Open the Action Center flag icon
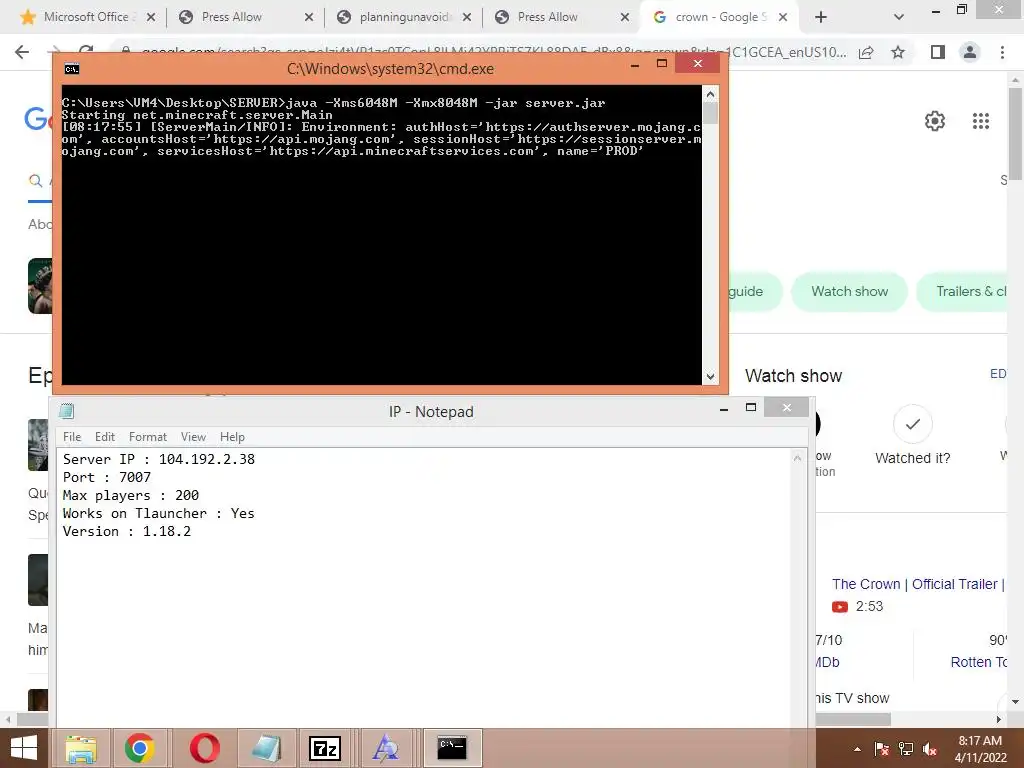The image size is (1024, 768). (x=881, y=749)
